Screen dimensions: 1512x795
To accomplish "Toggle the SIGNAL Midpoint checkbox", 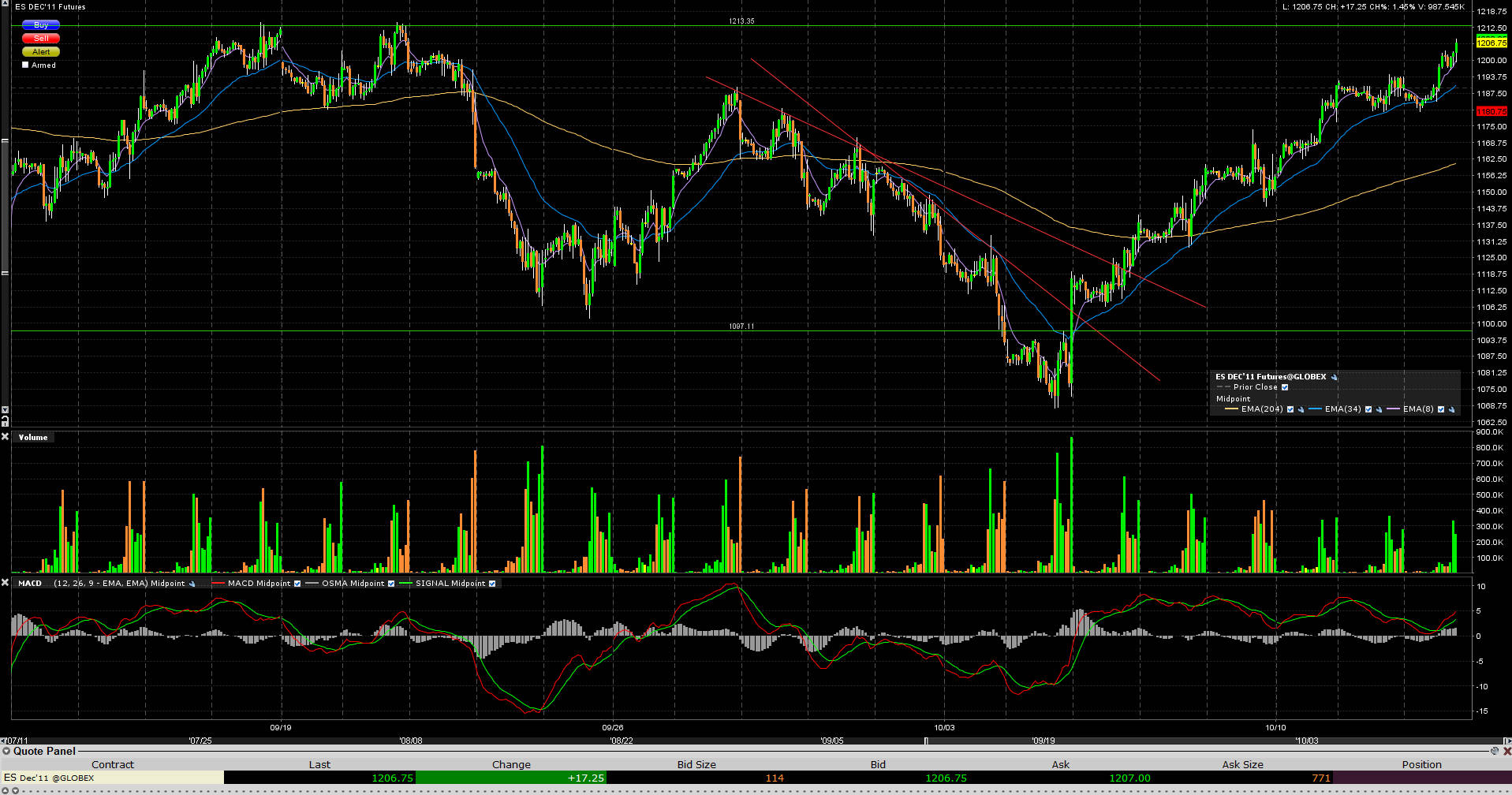I will (x=492, y=584).
